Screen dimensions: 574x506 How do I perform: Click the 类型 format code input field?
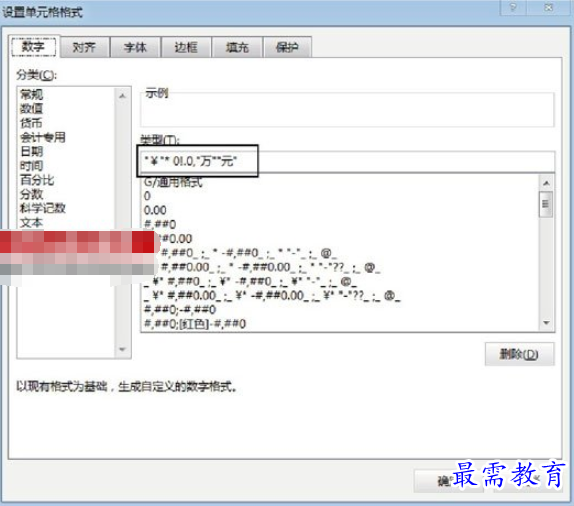[x=347, y=161]
